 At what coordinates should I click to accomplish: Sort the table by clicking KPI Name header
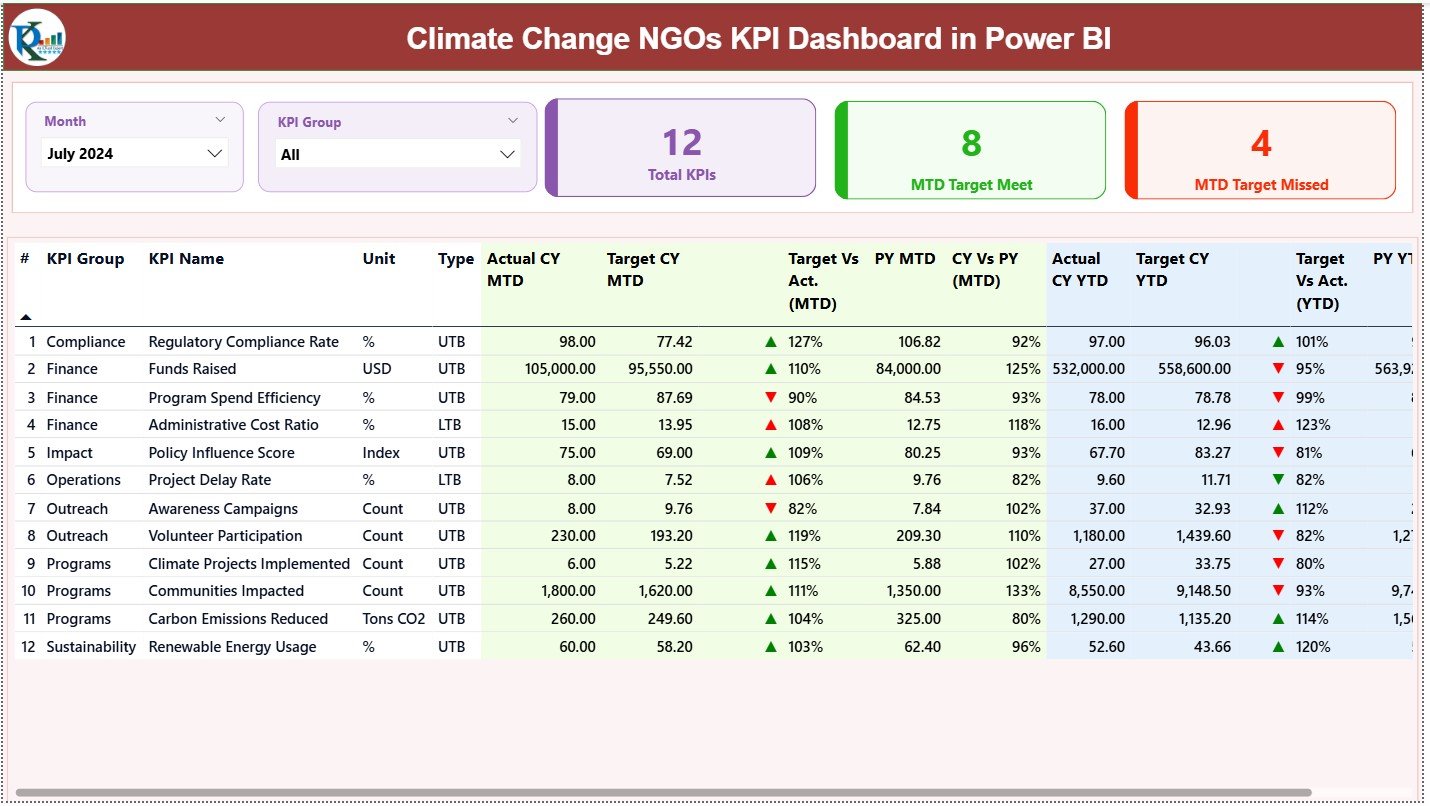point(186,258)
